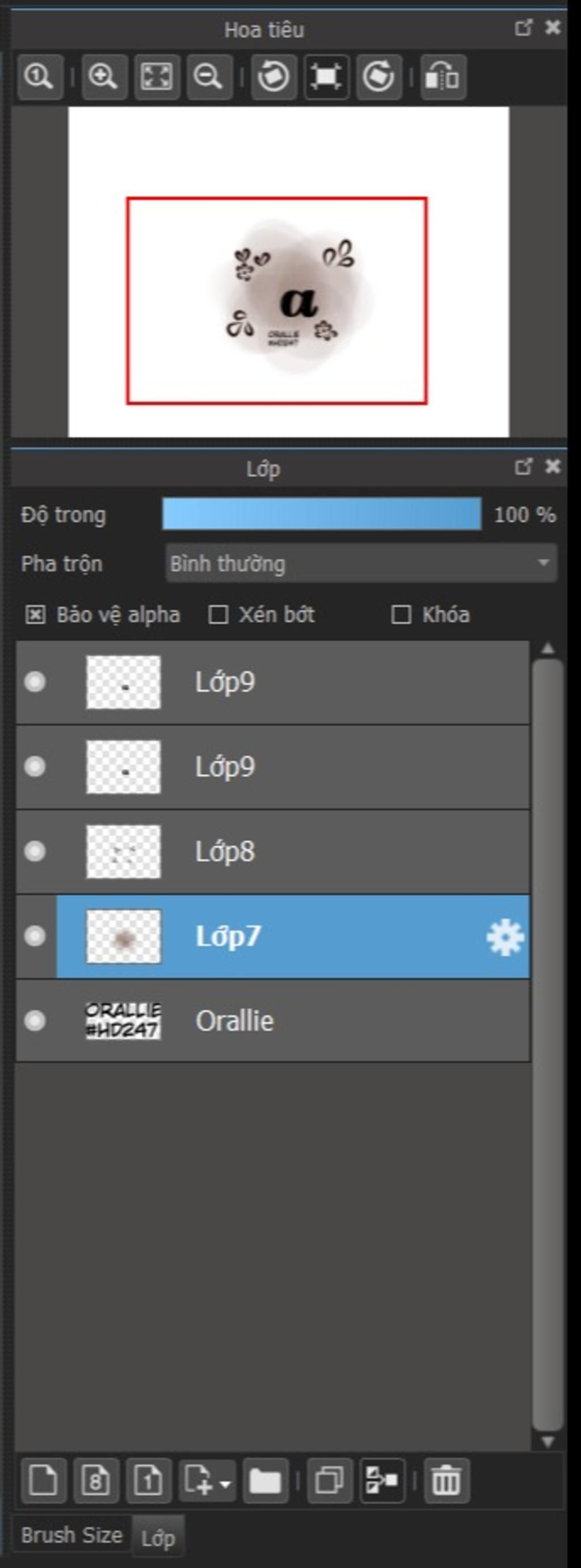Click the delete layer trash icon
This screenshot has height=1568, width=581.
click(x=447, y=1481)
